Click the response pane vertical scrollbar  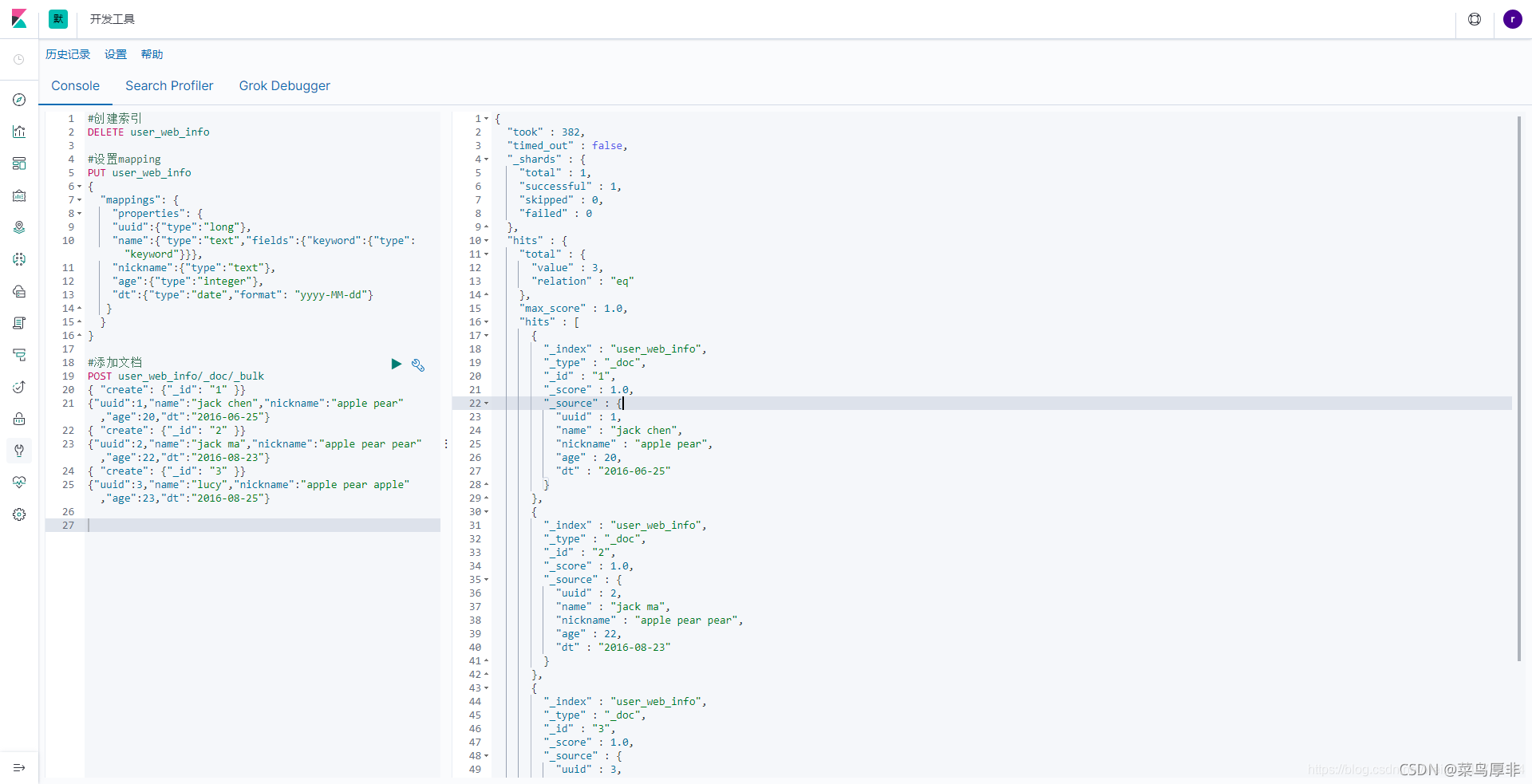[1518, 388]
